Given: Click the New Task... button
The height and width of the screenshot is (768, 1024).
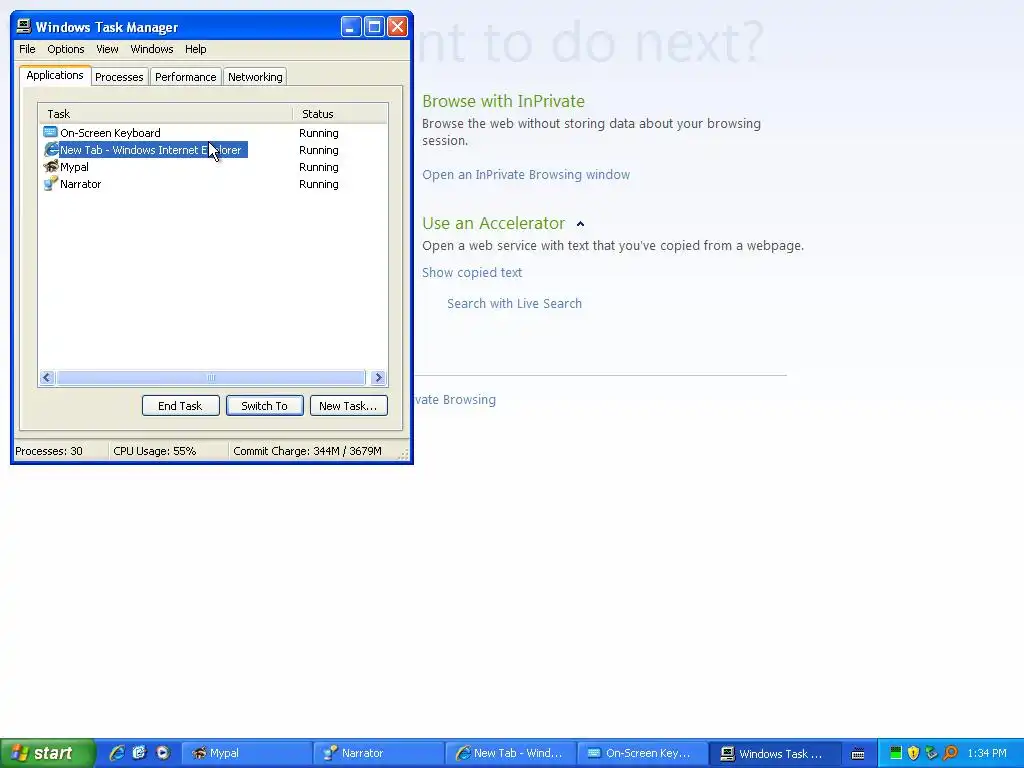Looking at the screenshot, I should [348, 406].
